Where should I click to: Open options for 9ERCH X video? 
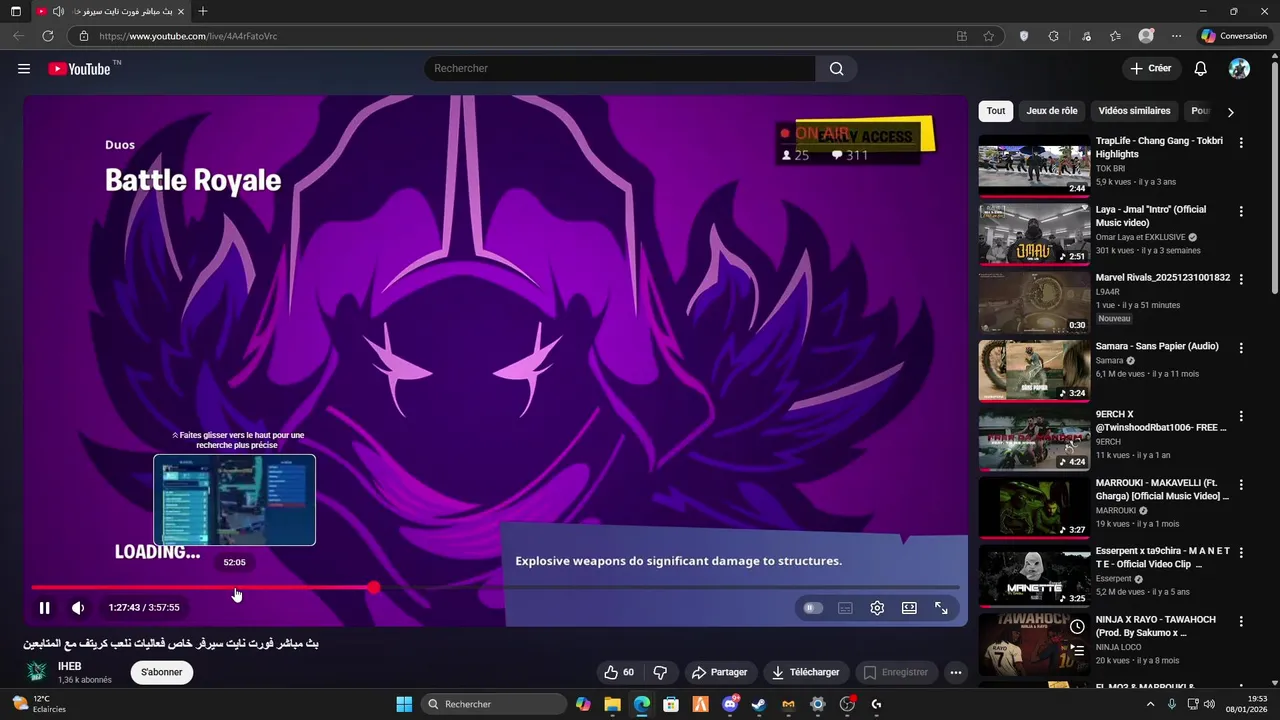1241,416
